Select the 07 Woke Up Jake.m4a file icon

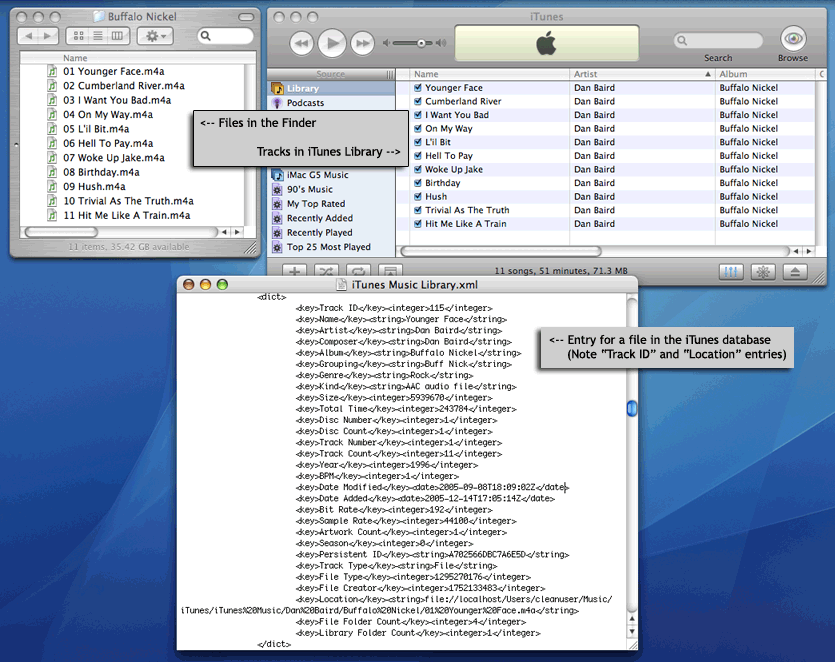pyautogui.click(x=52, y=157)
